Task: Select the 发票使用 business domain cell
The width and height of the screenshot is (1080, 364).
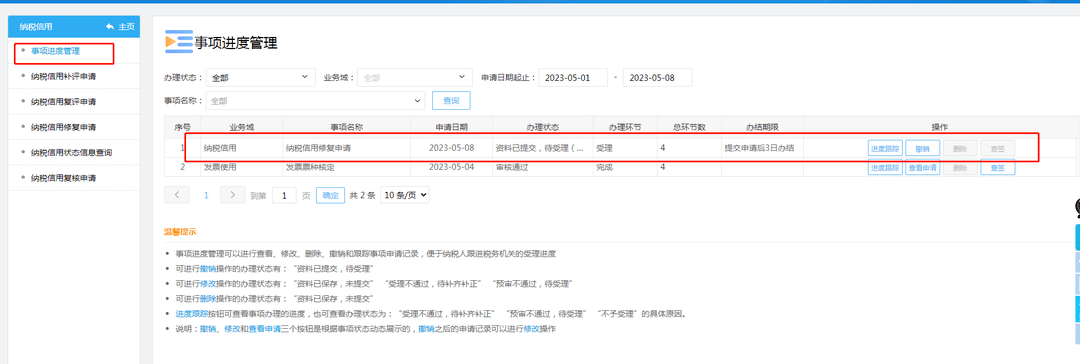Action: (x=242, y=167)
